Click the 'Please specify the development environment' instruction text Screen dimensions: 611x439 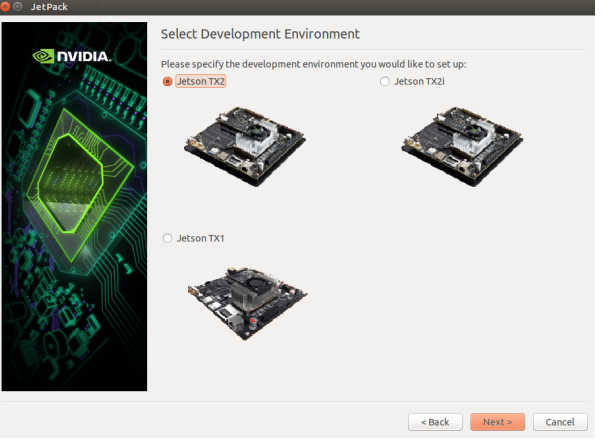[314, 64]
